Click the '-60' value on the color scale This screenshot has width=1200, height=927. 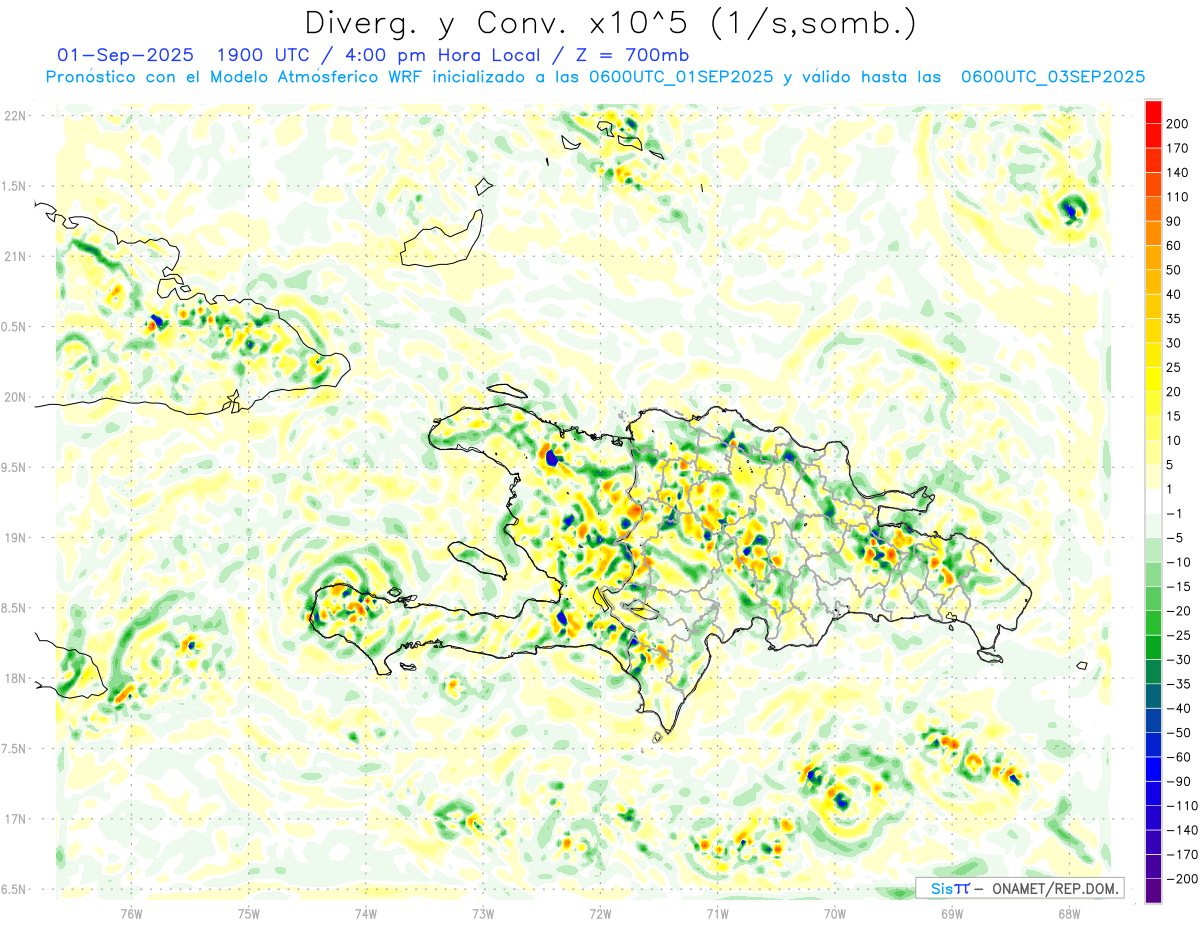click(x=1178, y=758)
